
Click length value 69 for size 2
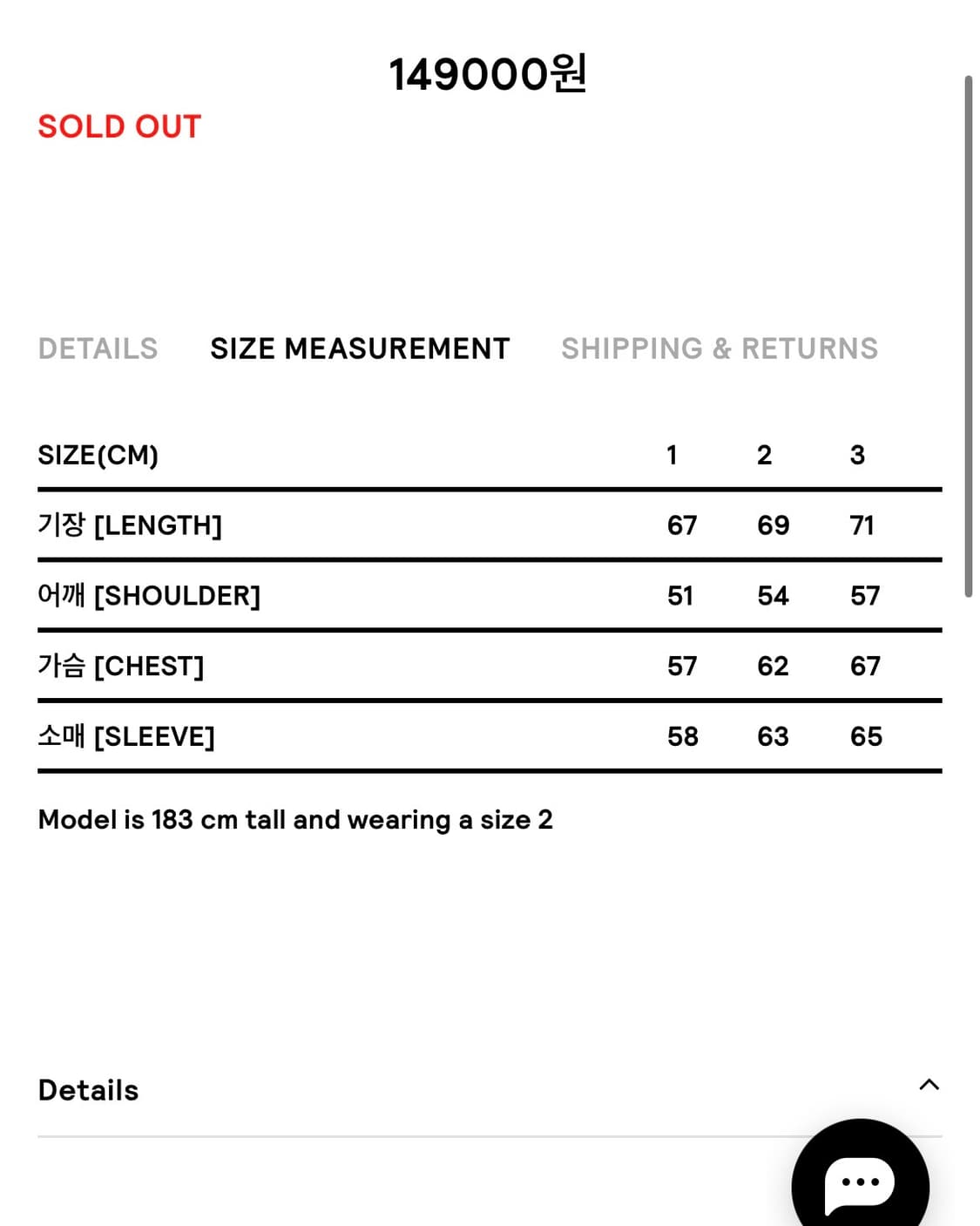(773, 525)
